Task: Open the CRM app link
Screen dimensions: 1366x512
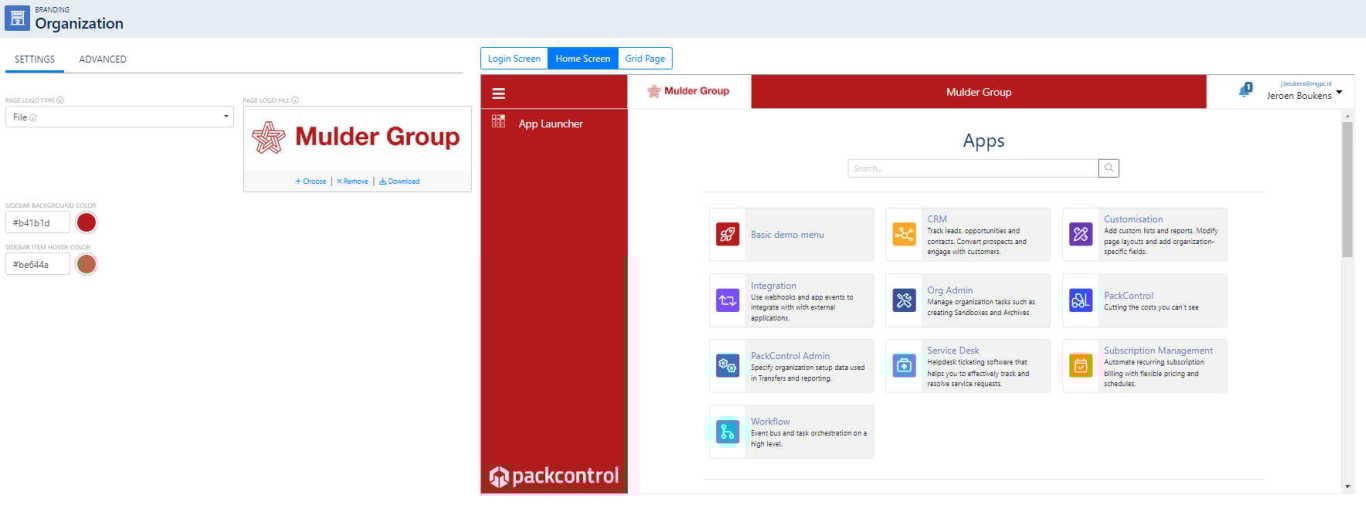Action: click(x=937, y=219)
